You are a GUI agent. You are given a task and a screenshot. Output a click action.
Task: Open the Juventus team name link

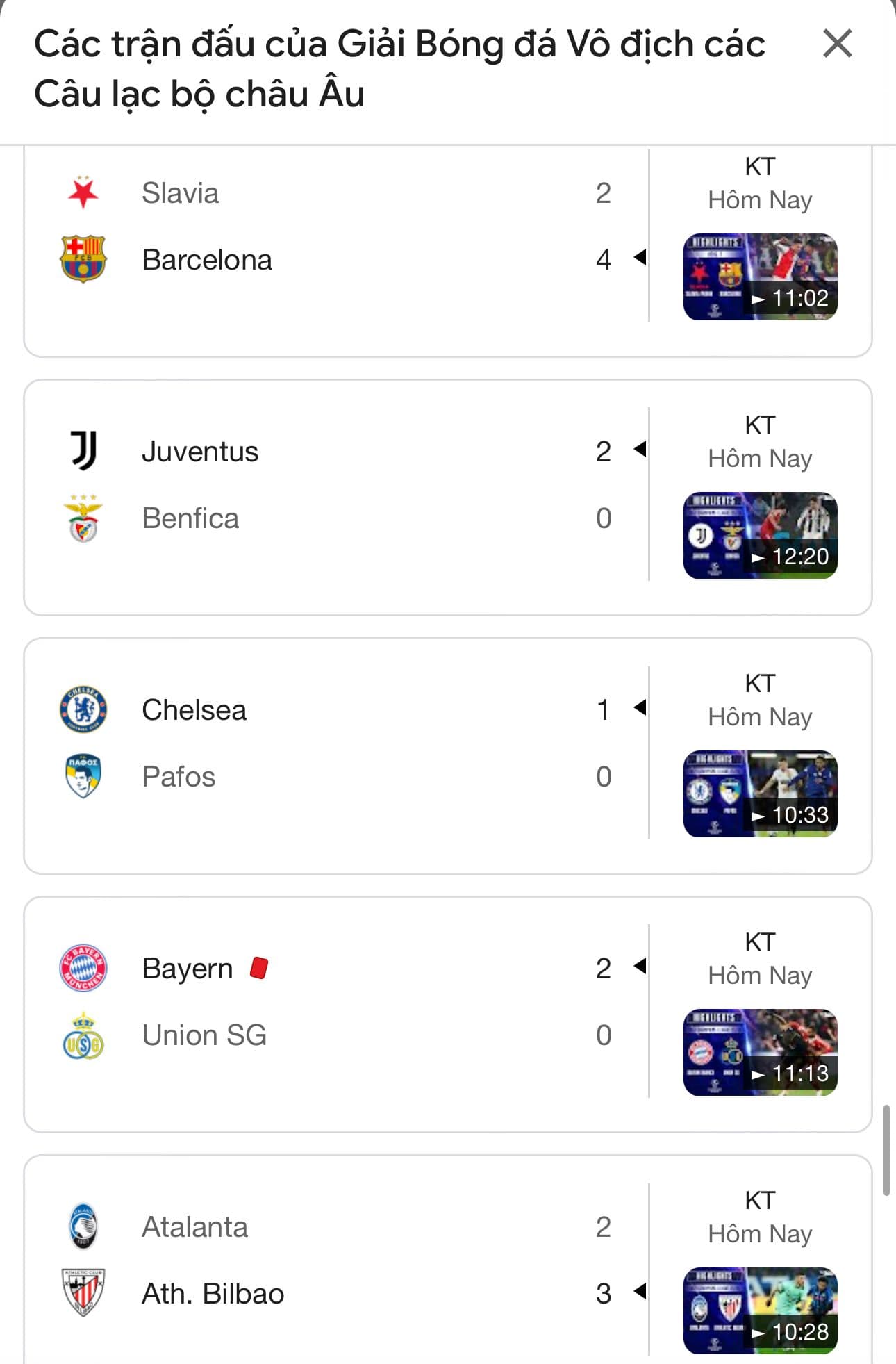point(200,452)
